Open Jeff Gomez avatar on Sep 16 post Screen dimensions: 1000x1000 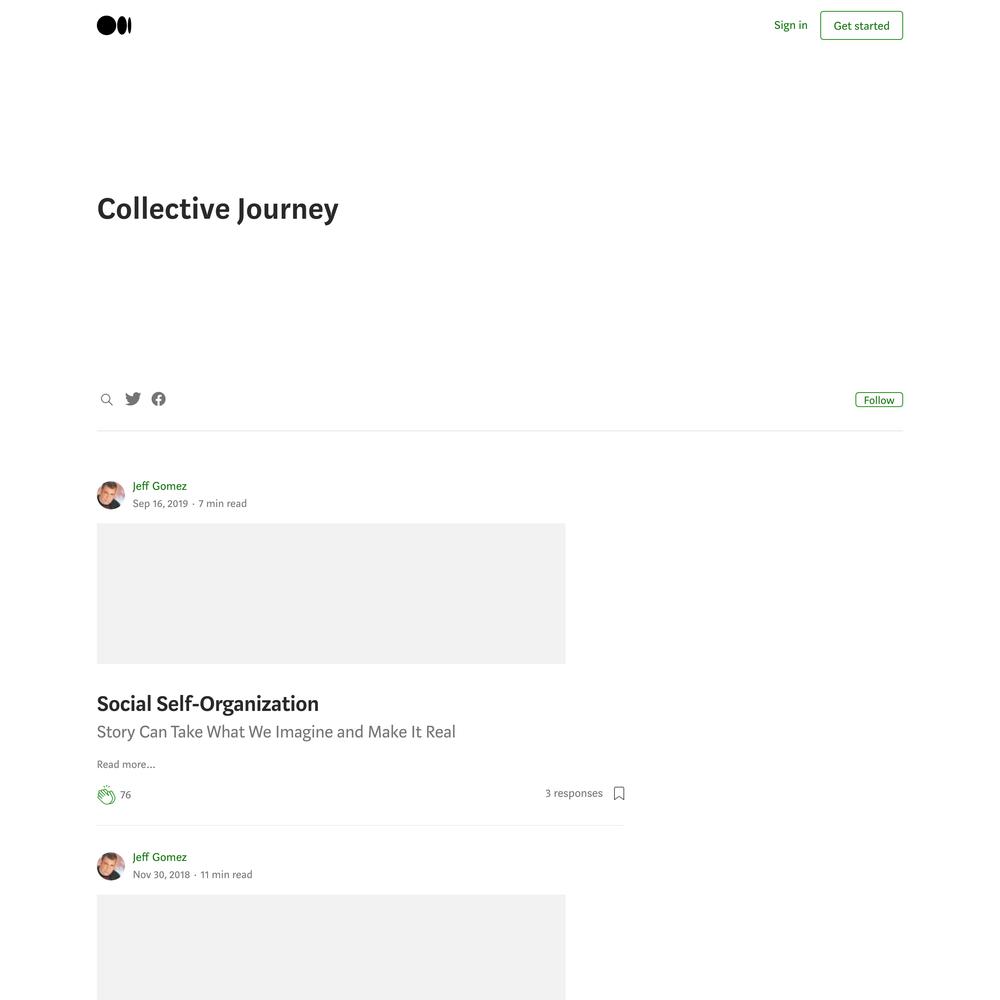click(111, 495)
